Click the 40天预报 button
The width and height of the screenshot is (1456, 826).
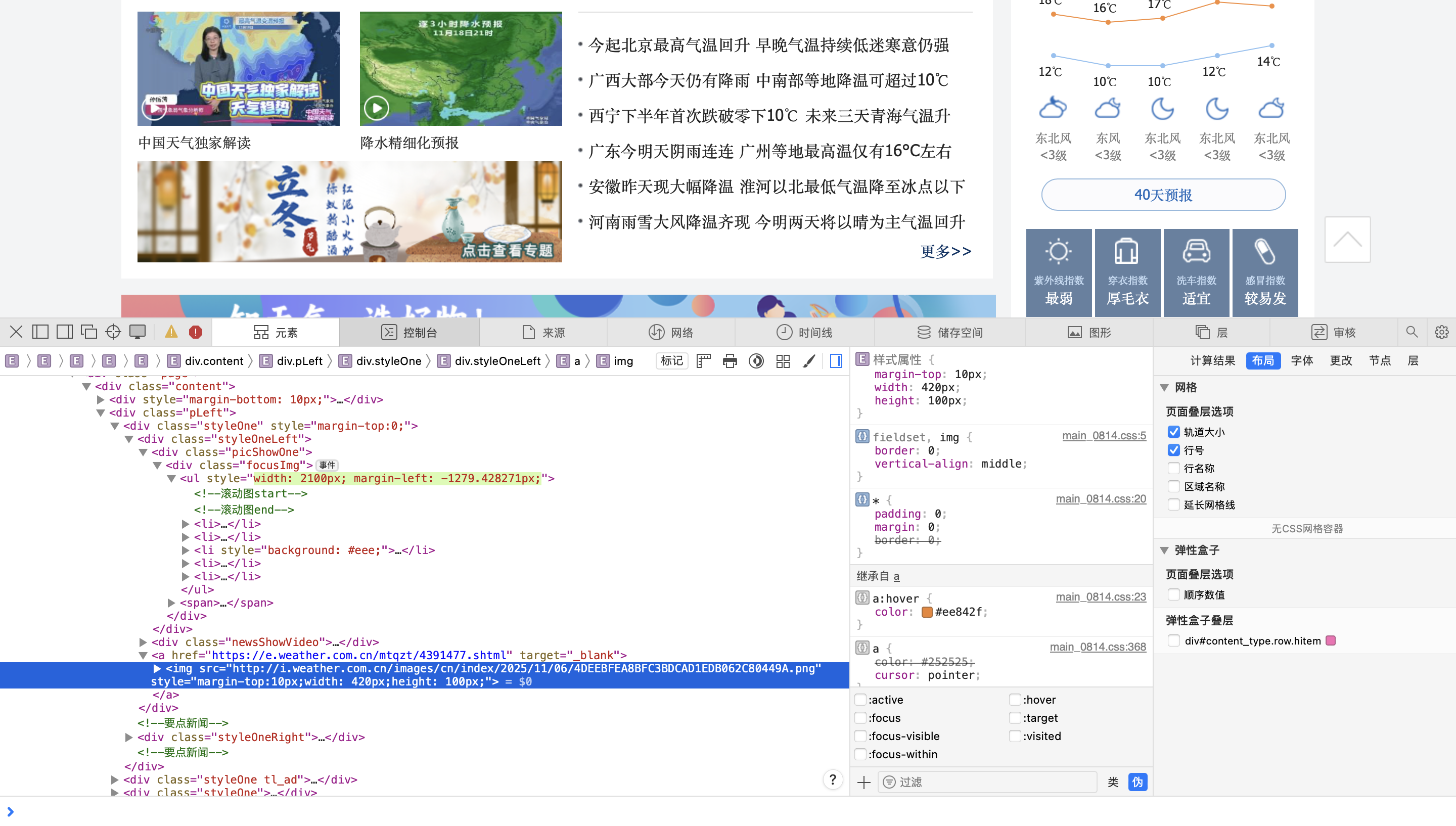(1163, 195)
